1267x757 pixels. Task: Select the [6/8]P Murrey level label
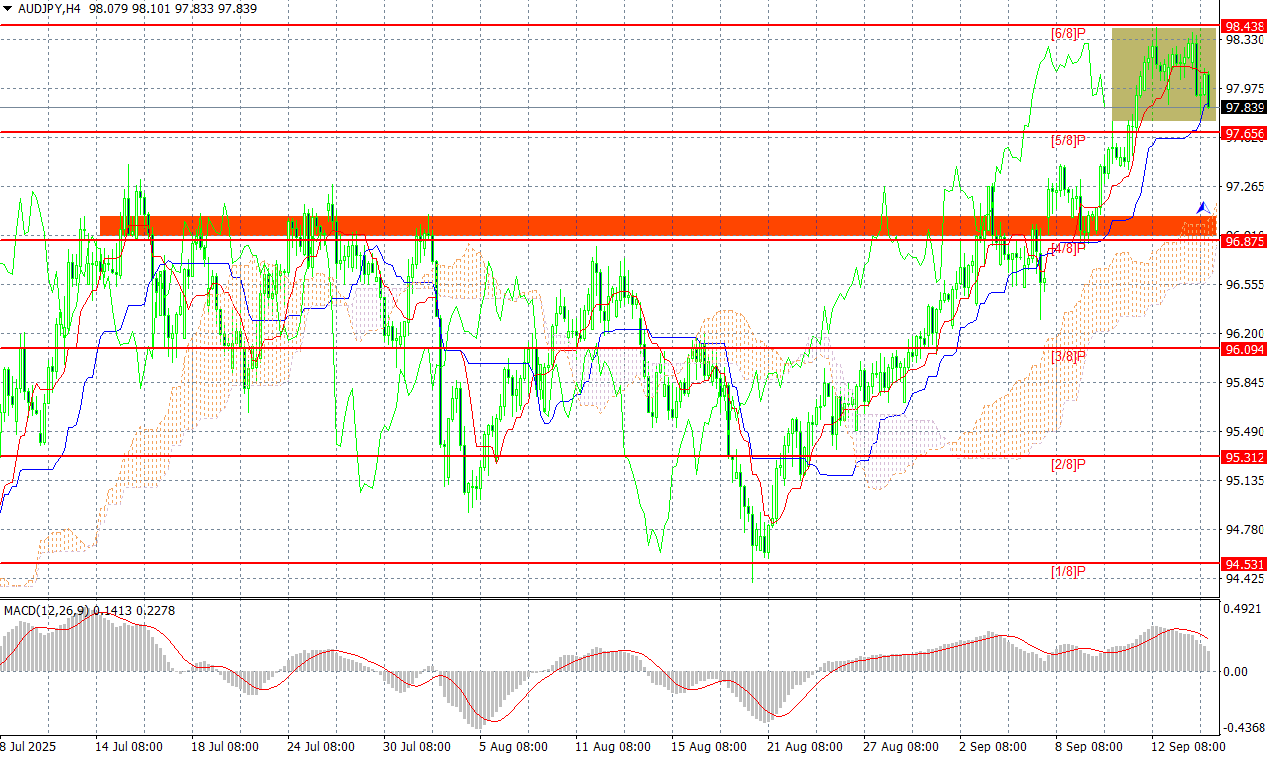coord(1068,34)
